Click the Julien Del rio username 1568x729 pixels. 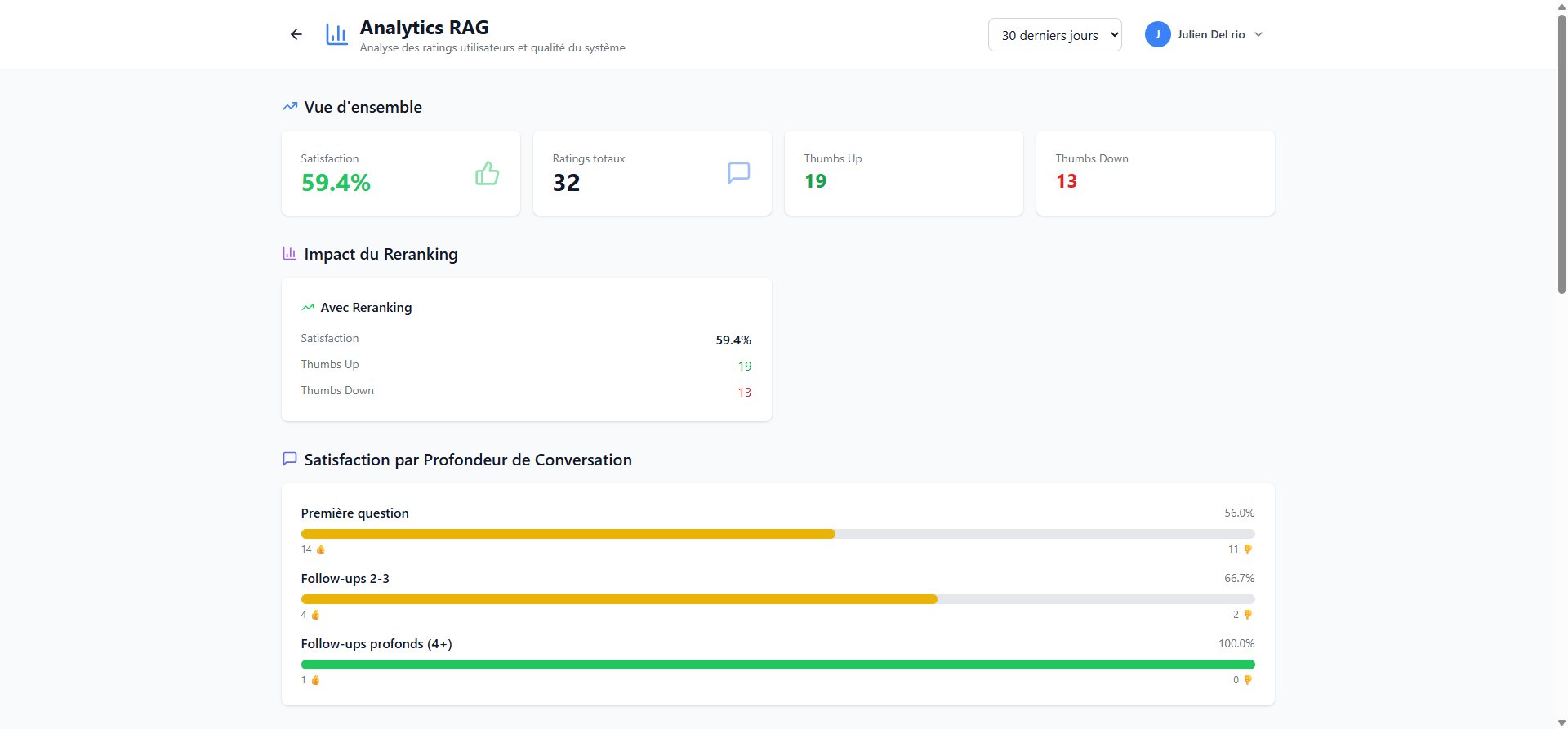click(1211, 34)
